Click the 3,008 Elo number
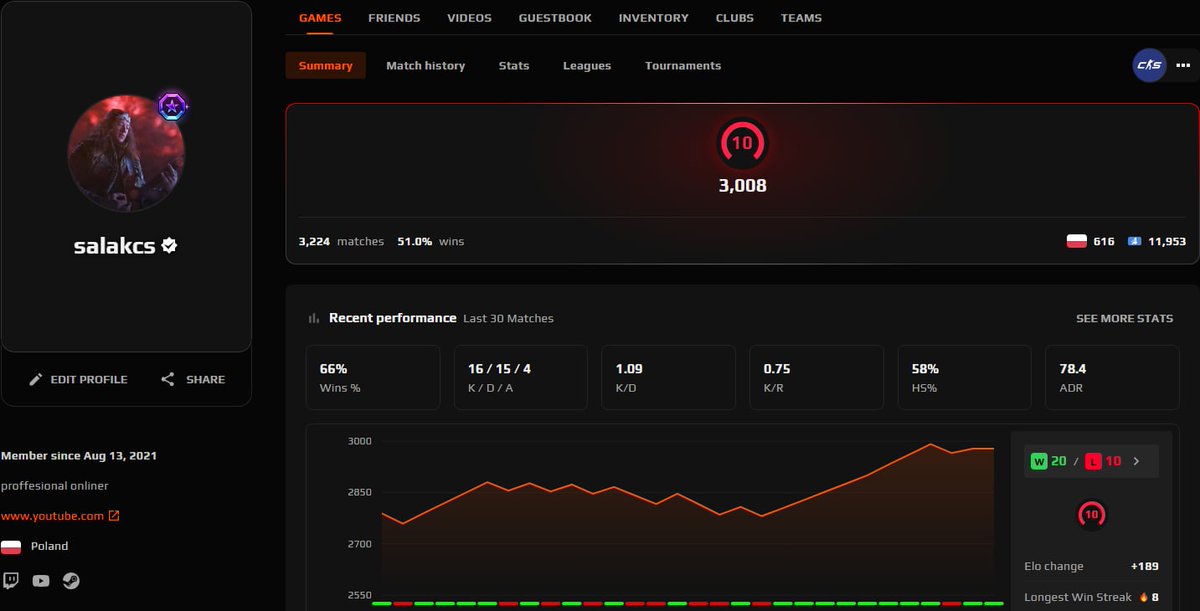Viewport: 1200px width, 611px height. (x=742, y=186)
